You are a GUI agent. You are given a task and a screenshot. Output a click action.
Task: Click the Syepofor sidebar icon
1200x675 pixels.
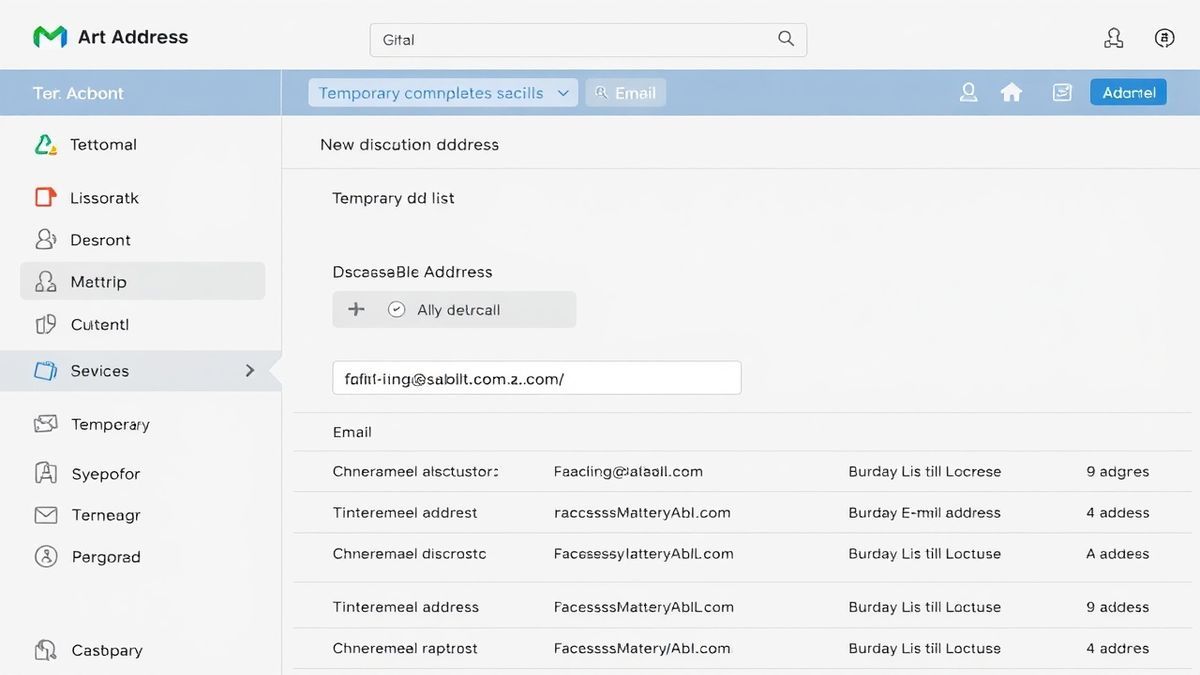pyautogui.click(x=46, y=473)
